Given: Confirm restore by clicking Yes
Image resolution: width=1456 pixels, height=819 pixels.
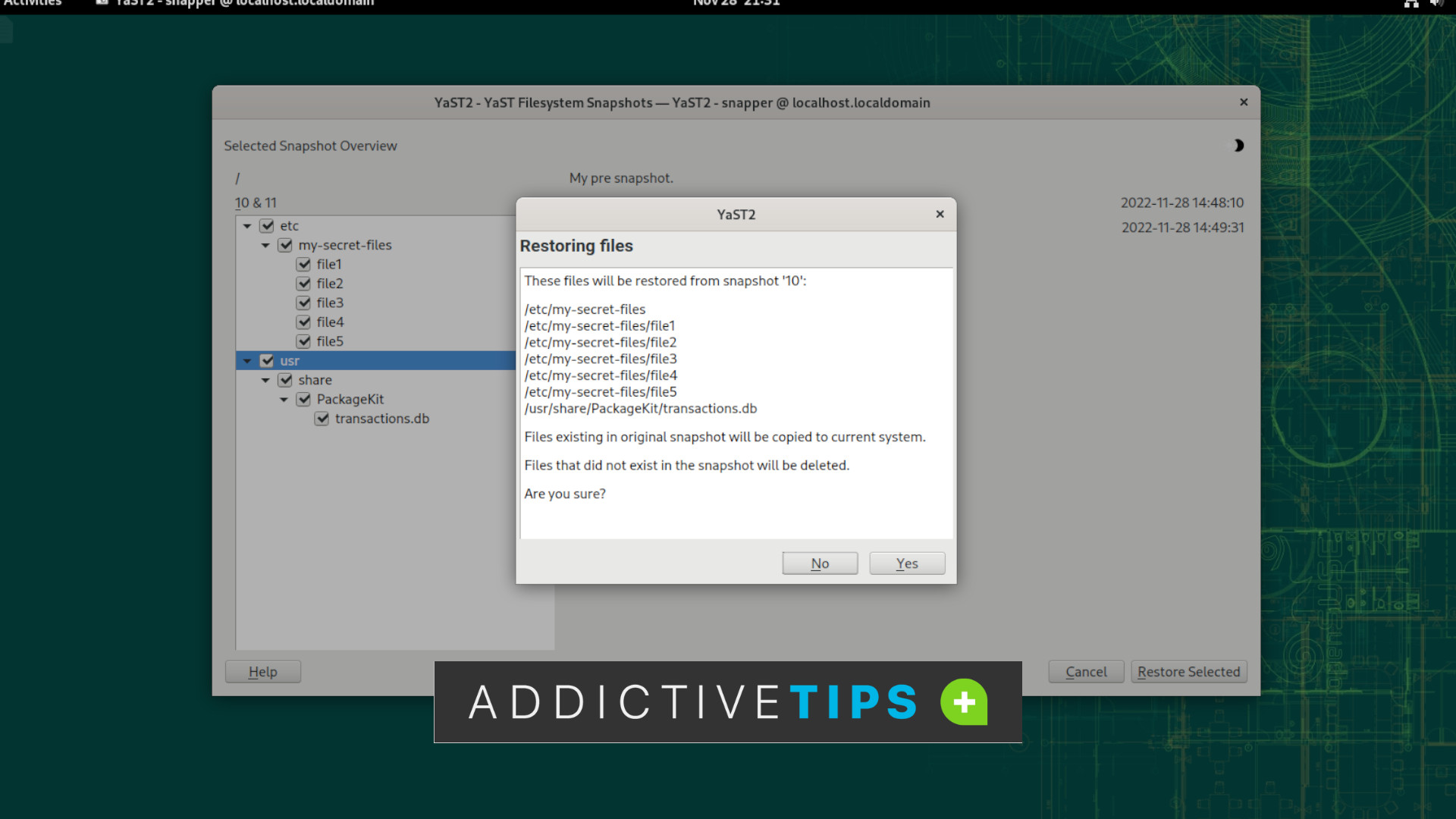Looking at the screenshot, I should pyautogui.click(x=907, y=563).
